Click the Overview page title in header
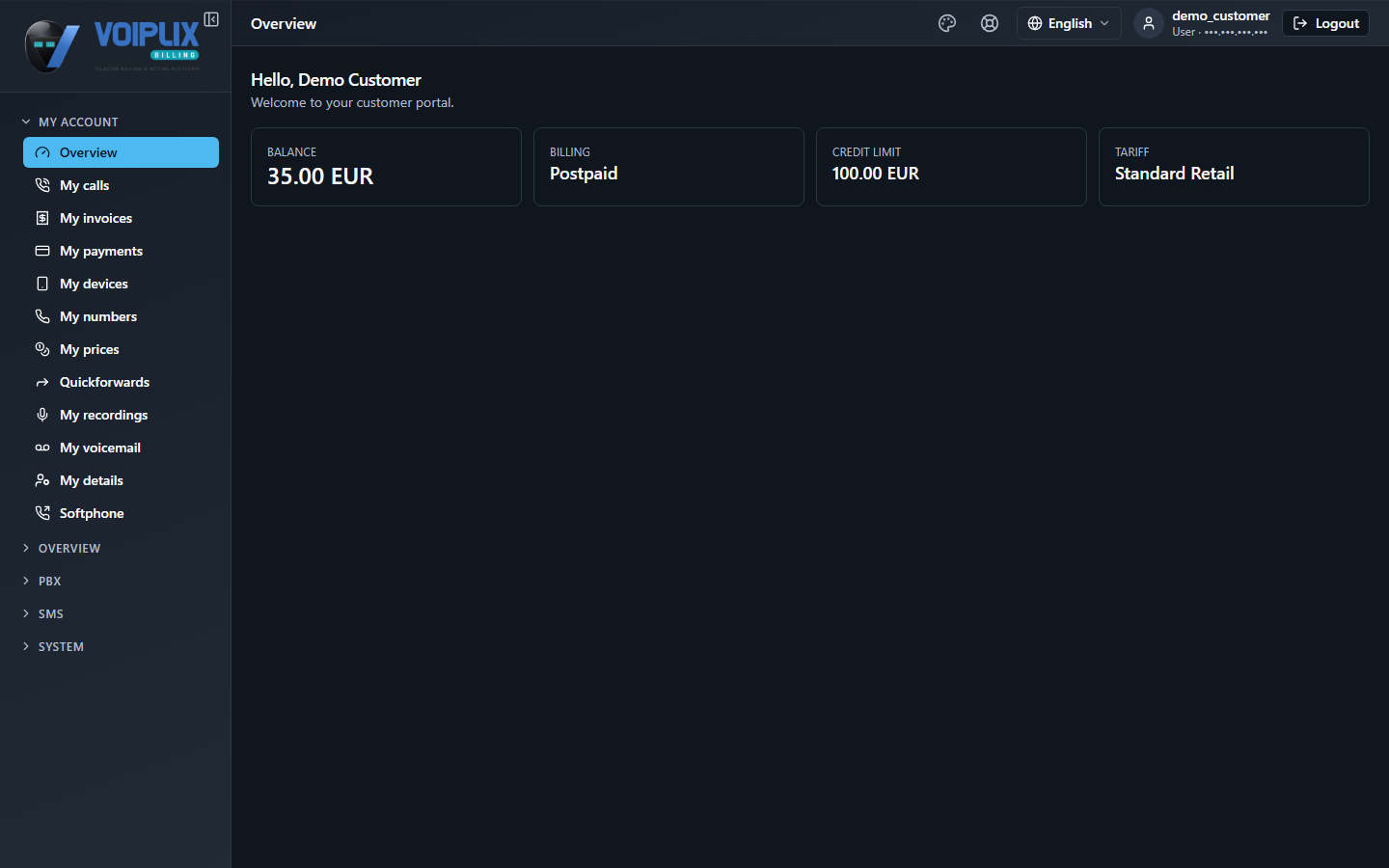This screenshot has height=868, width=1389. click(x=284, y=23)
